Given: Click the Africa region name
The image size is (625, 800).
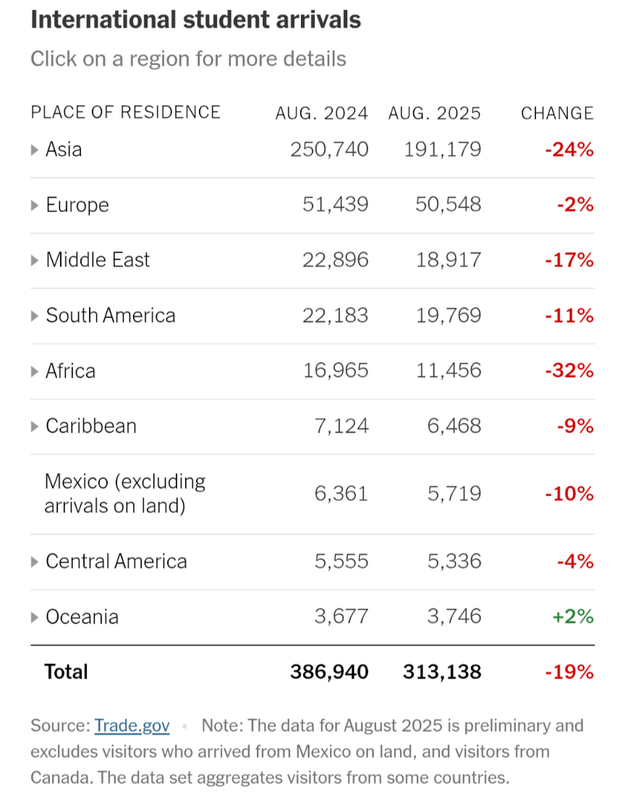Looking at the screenshot, I should pyautogui.click(x=70, y=371).
